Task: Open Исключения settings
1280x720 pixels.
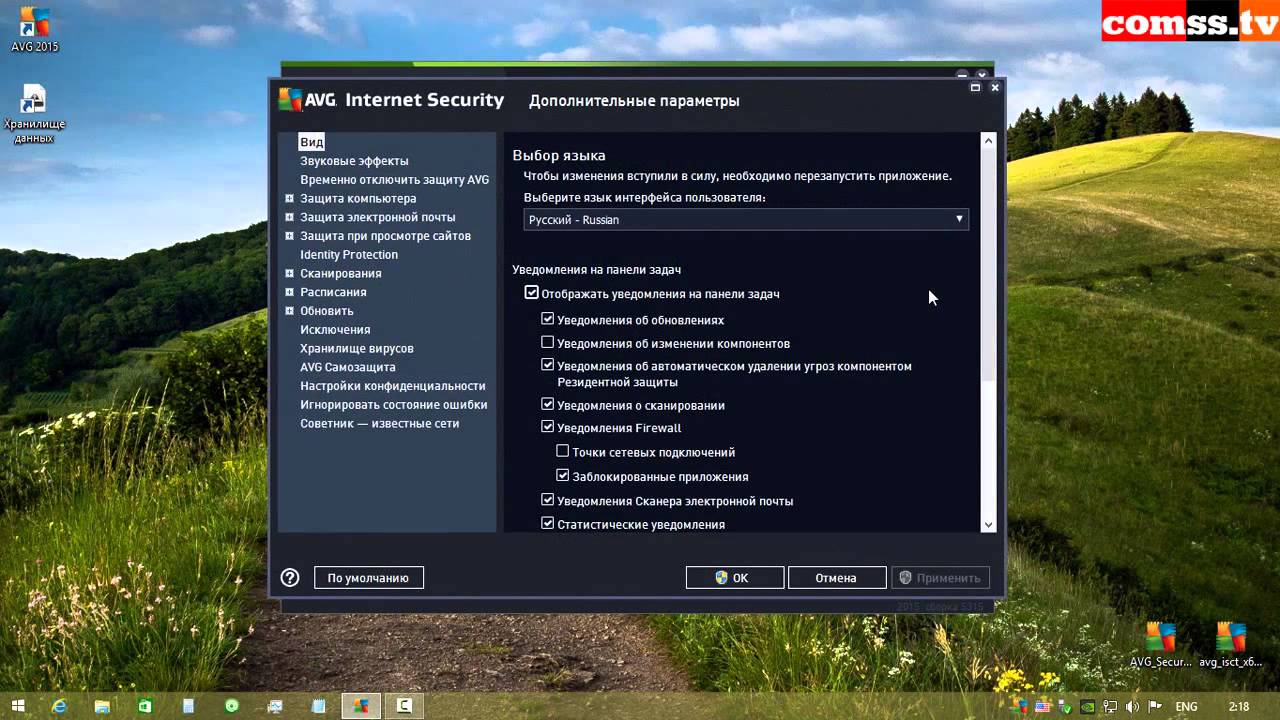Action: pos(335,330)
